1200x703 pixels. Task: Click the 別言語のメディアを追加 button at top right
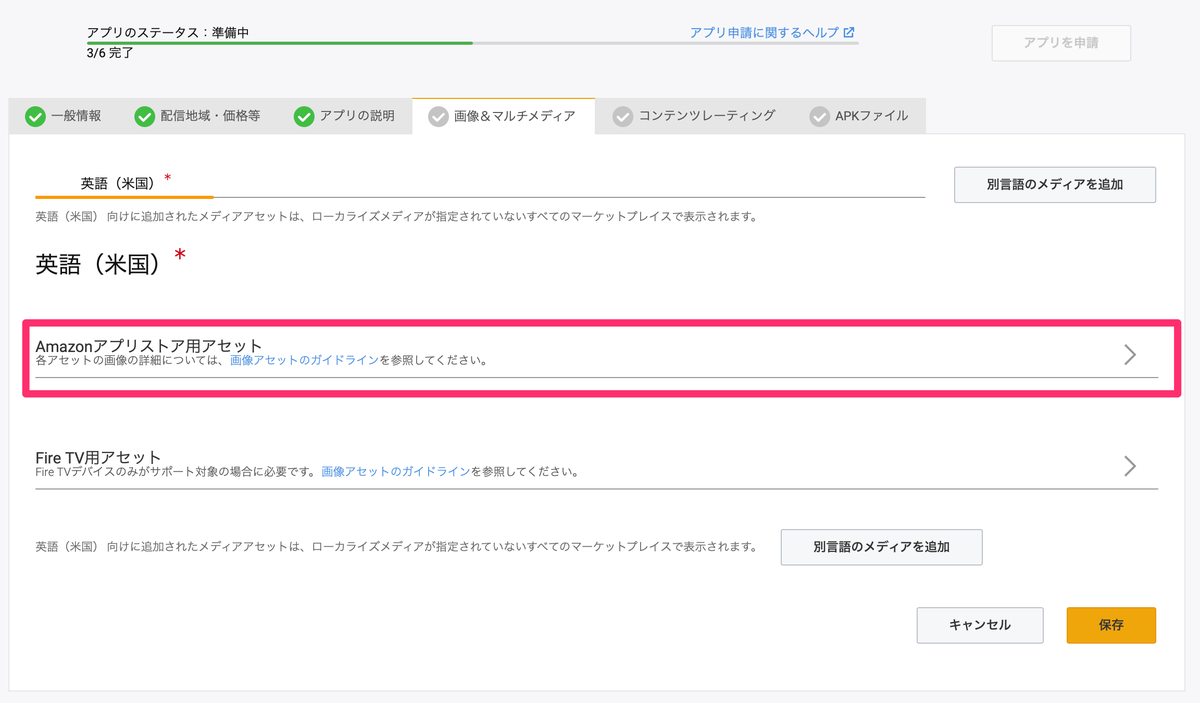tap(1054, 184)
